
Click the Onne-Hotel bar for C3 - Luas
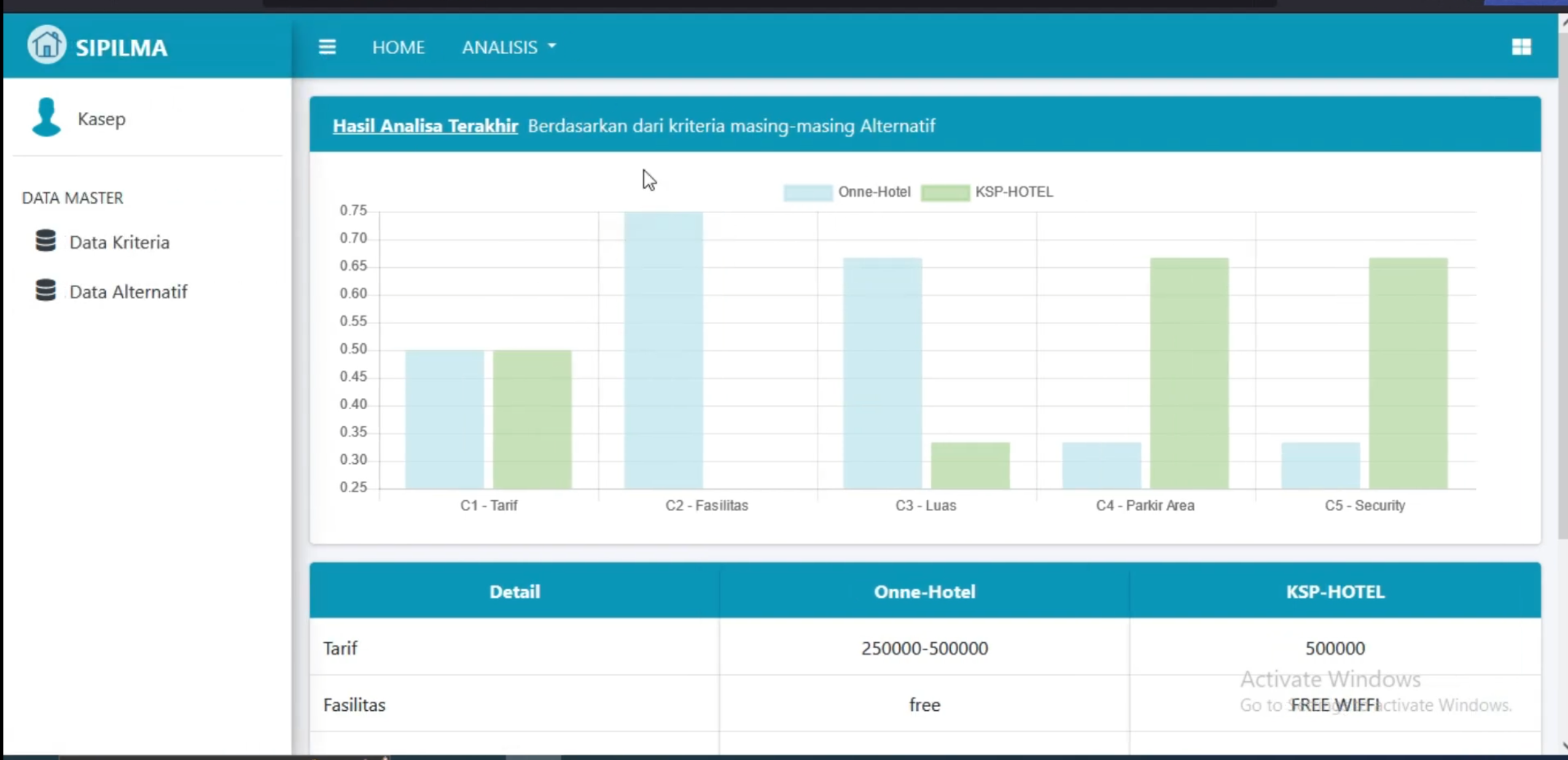point(883,374)
